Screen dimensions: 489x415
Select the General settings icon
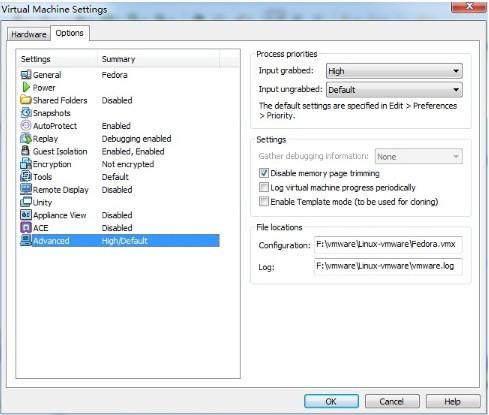click(26, 75)
